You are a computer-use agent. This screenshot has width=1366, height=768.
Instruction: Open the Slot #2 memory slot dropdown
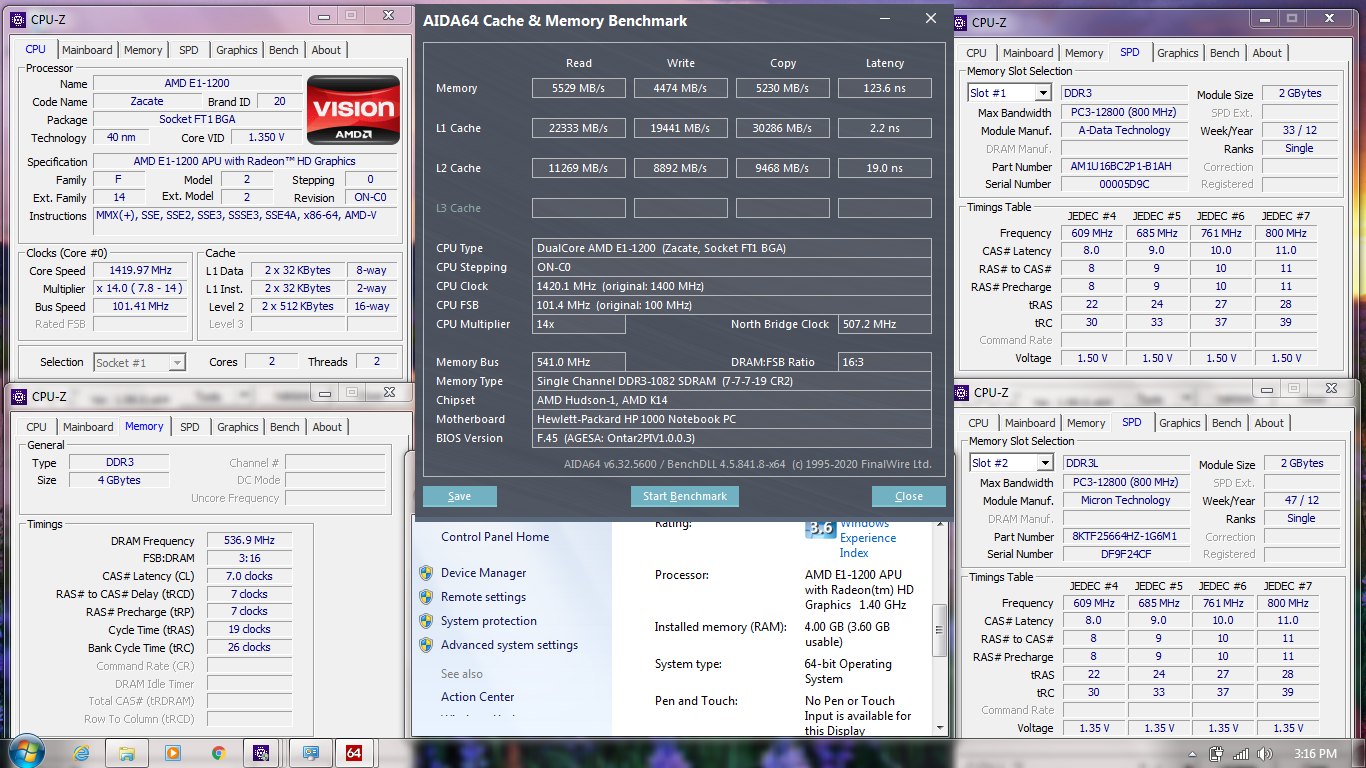click(x=1045, y=463)
